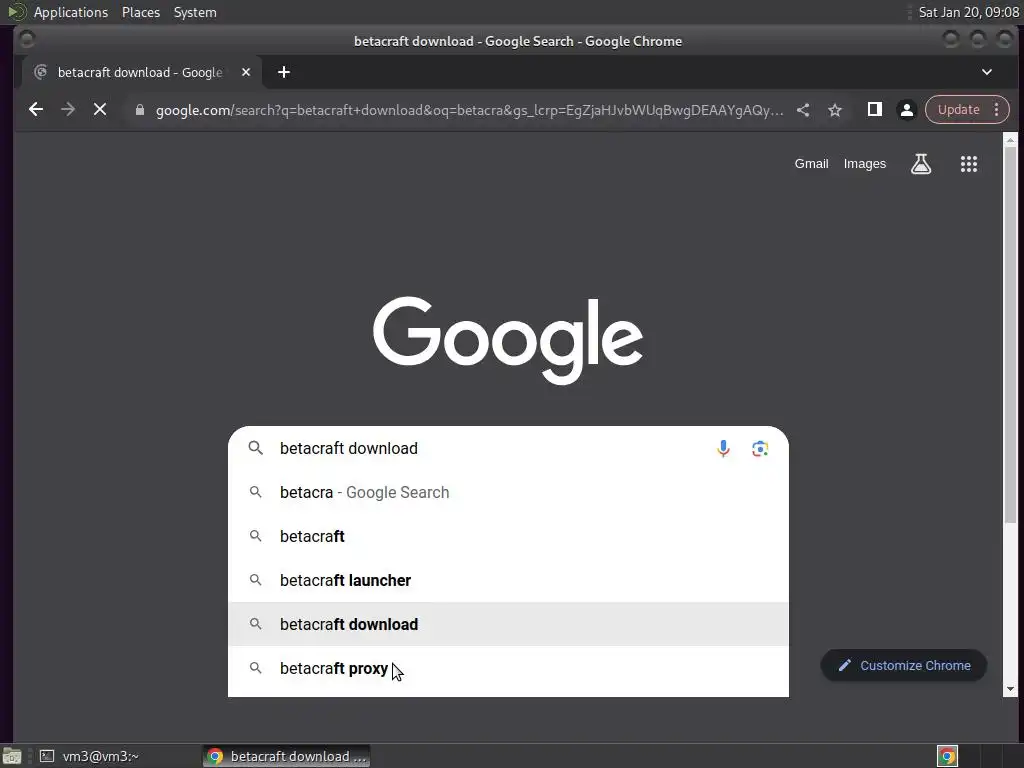Click the page vertical scrollbar thumb
This screenshot has height=768, width=1024.
[x=1010, y=334]
